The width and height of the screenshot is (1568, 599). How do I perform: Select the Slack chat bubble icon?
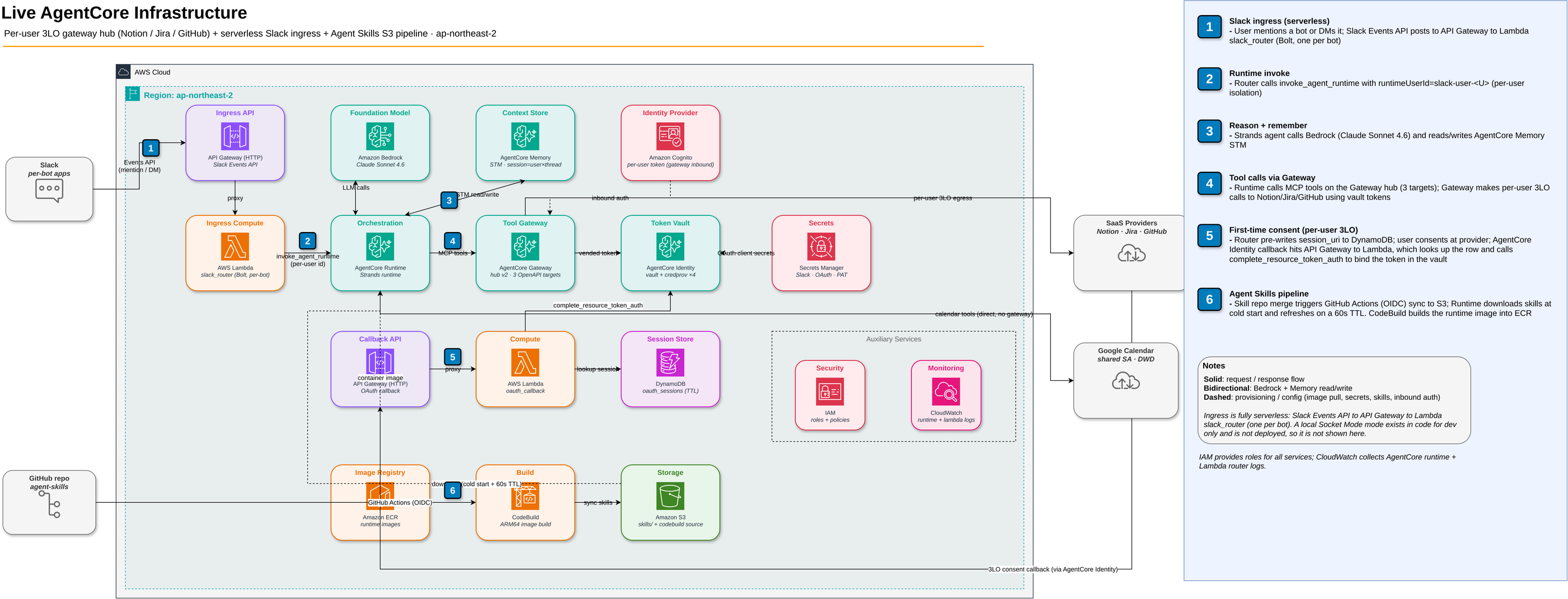click(49, 191)
